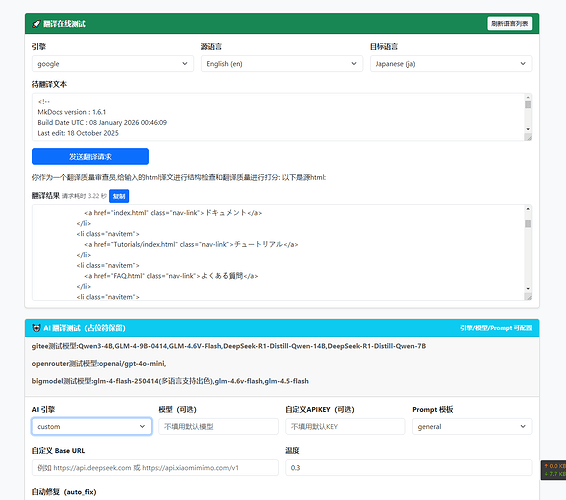Click resize handle of source textarea

click(528, 137)
